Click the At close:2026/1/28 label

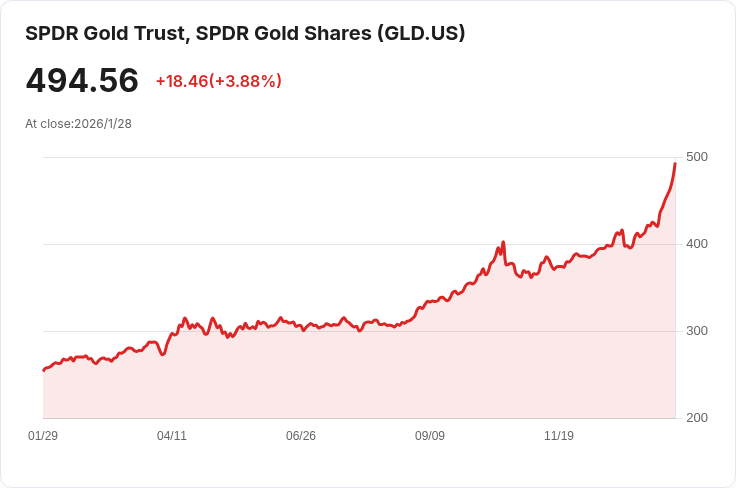pyautogui.click(x=78, y=124)
